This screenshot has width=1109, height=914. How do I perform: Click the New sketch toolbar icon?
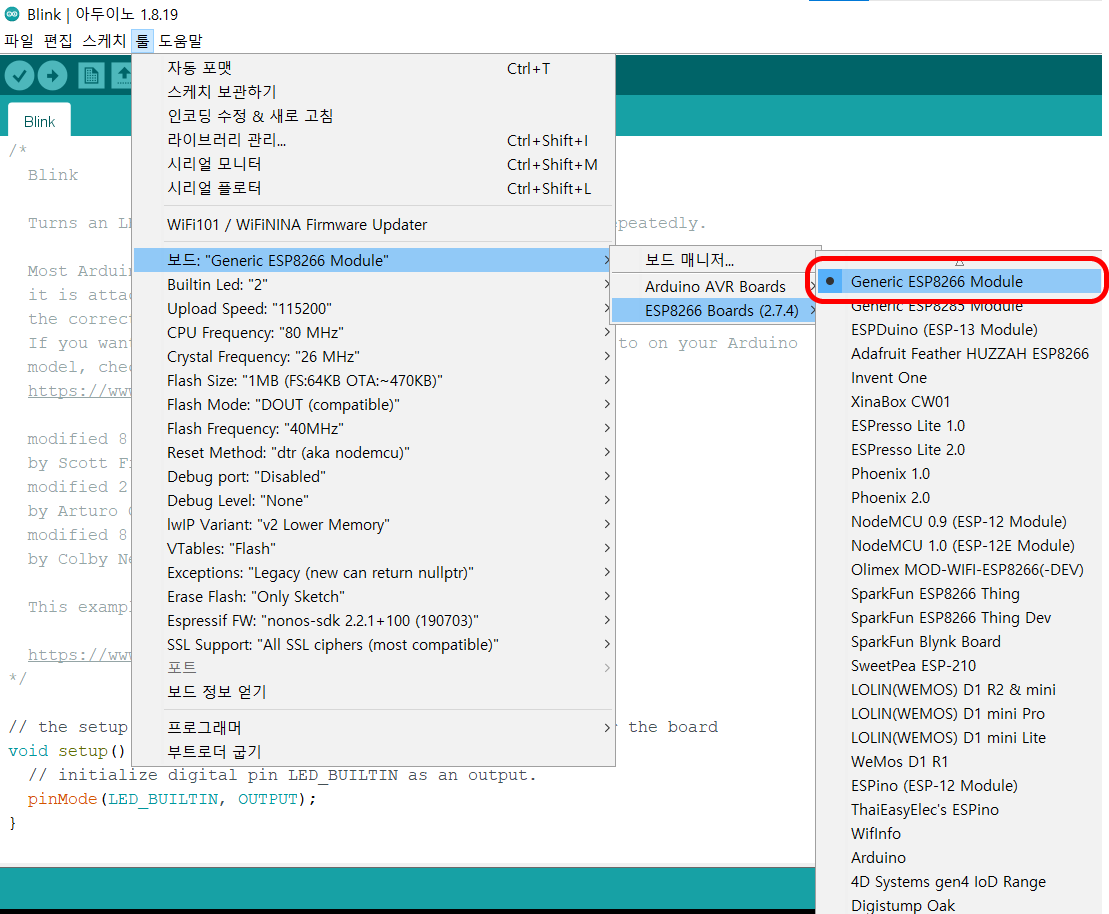[91, 76]
